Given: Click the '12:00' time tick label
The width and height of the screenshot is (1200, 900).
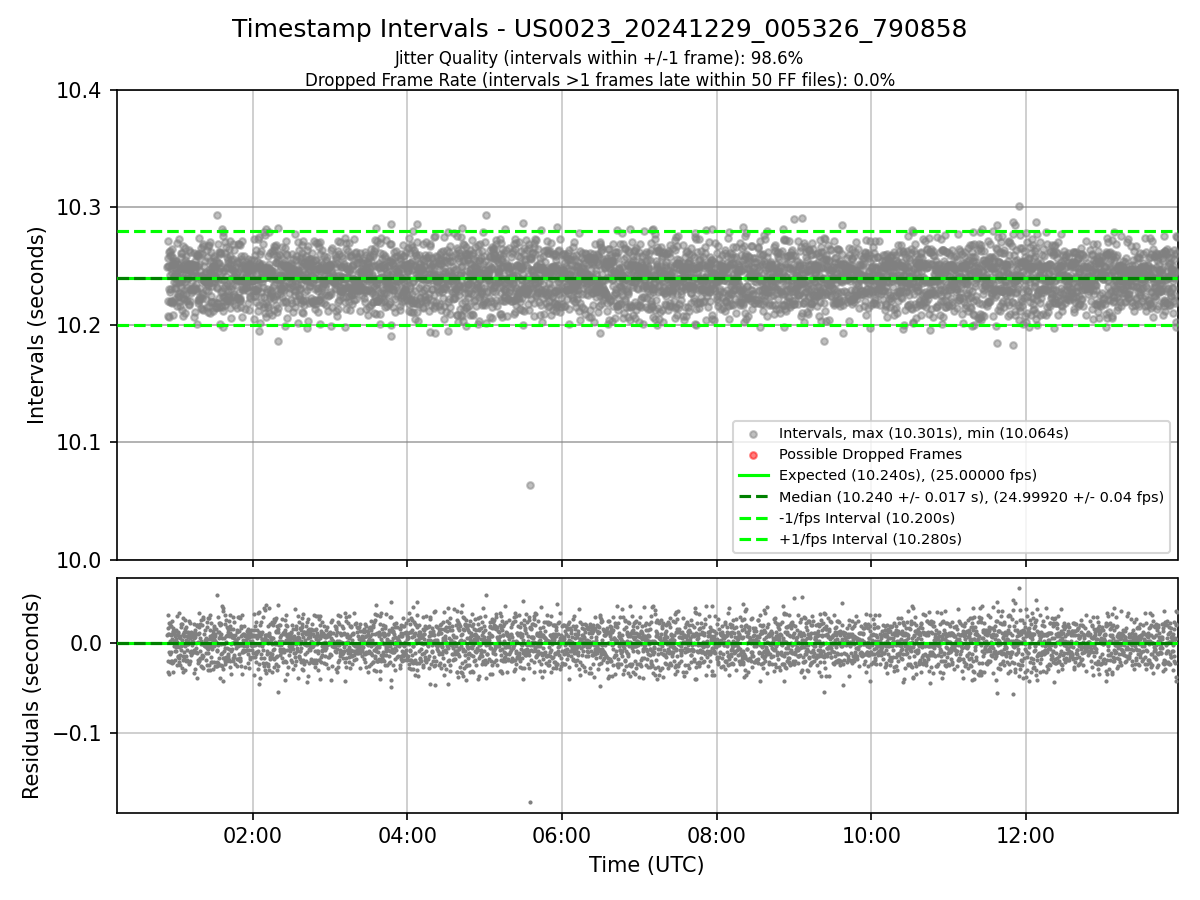Looking at the screenshot, I should coord(1026,836).
